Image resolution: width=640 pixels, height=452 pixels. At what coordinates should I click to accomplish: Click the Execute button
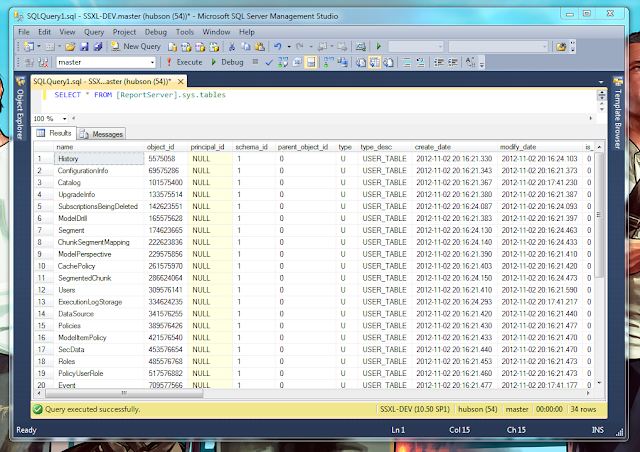click(x=184, y=62)
